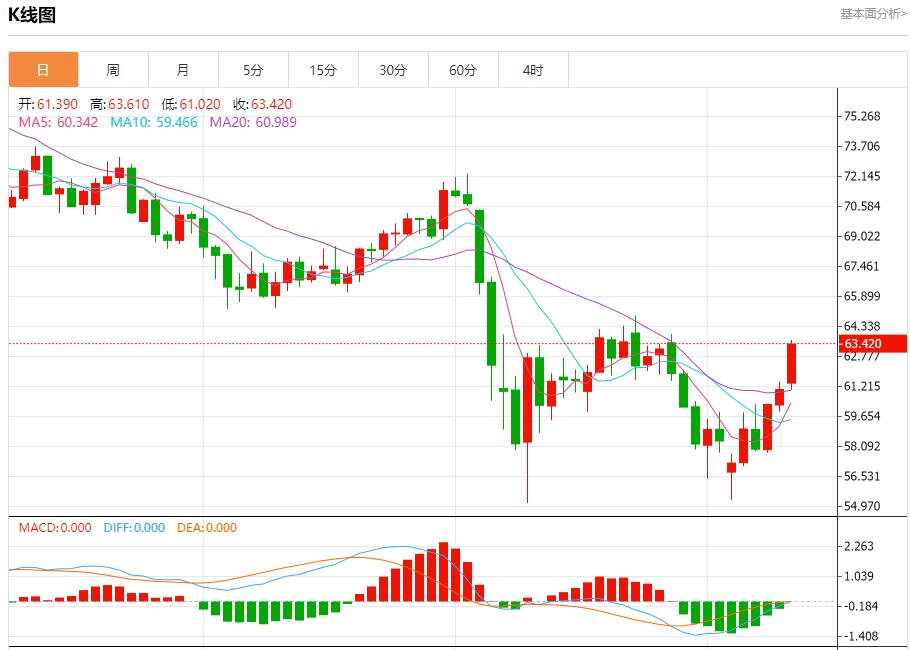Switch to the 月 monthly tab
The width and height of the screenshot is (910, 650).
pos(183,70)
